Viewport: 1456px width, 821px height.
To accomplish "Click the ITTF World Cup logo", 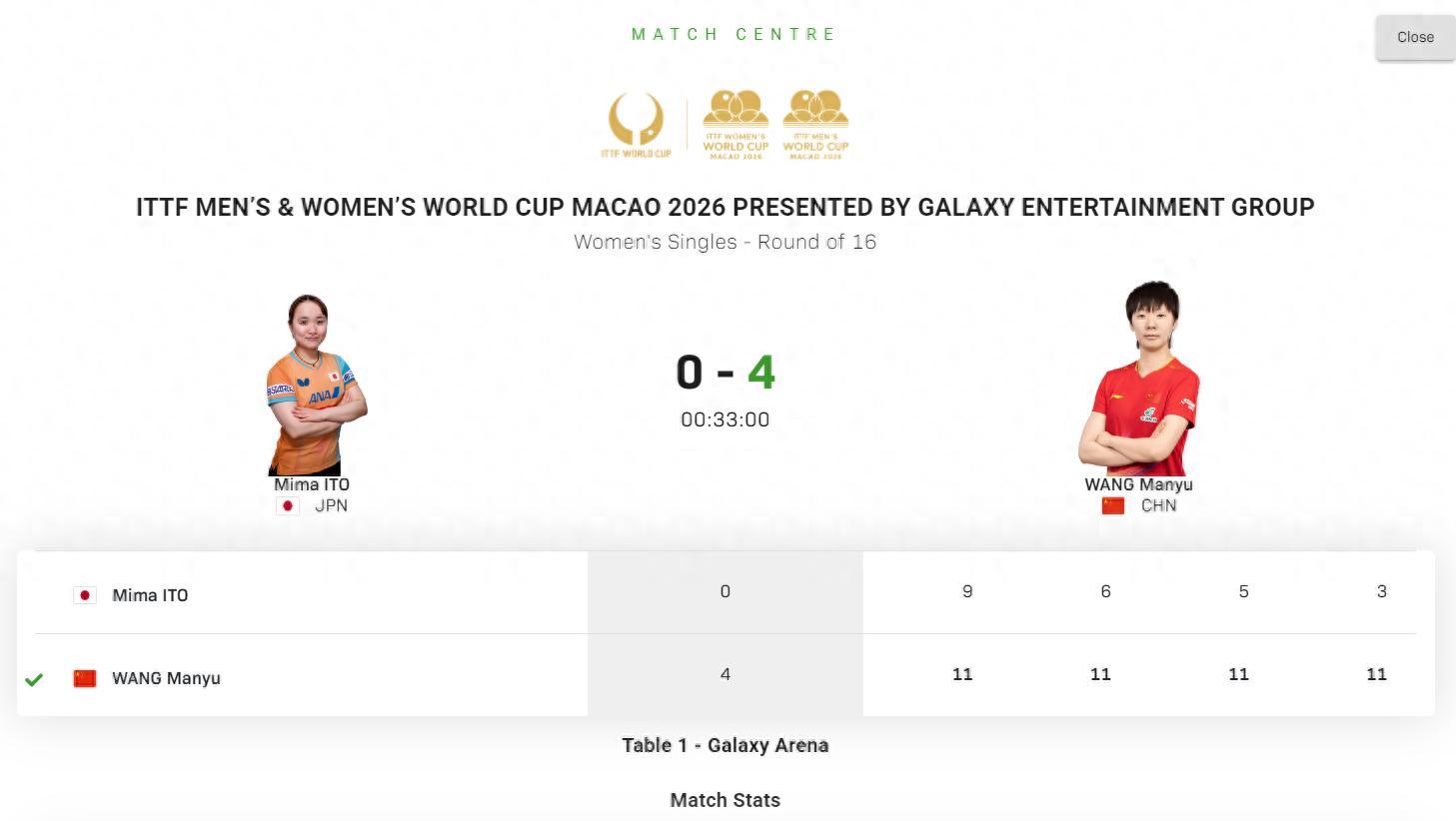I will [636, 125].
